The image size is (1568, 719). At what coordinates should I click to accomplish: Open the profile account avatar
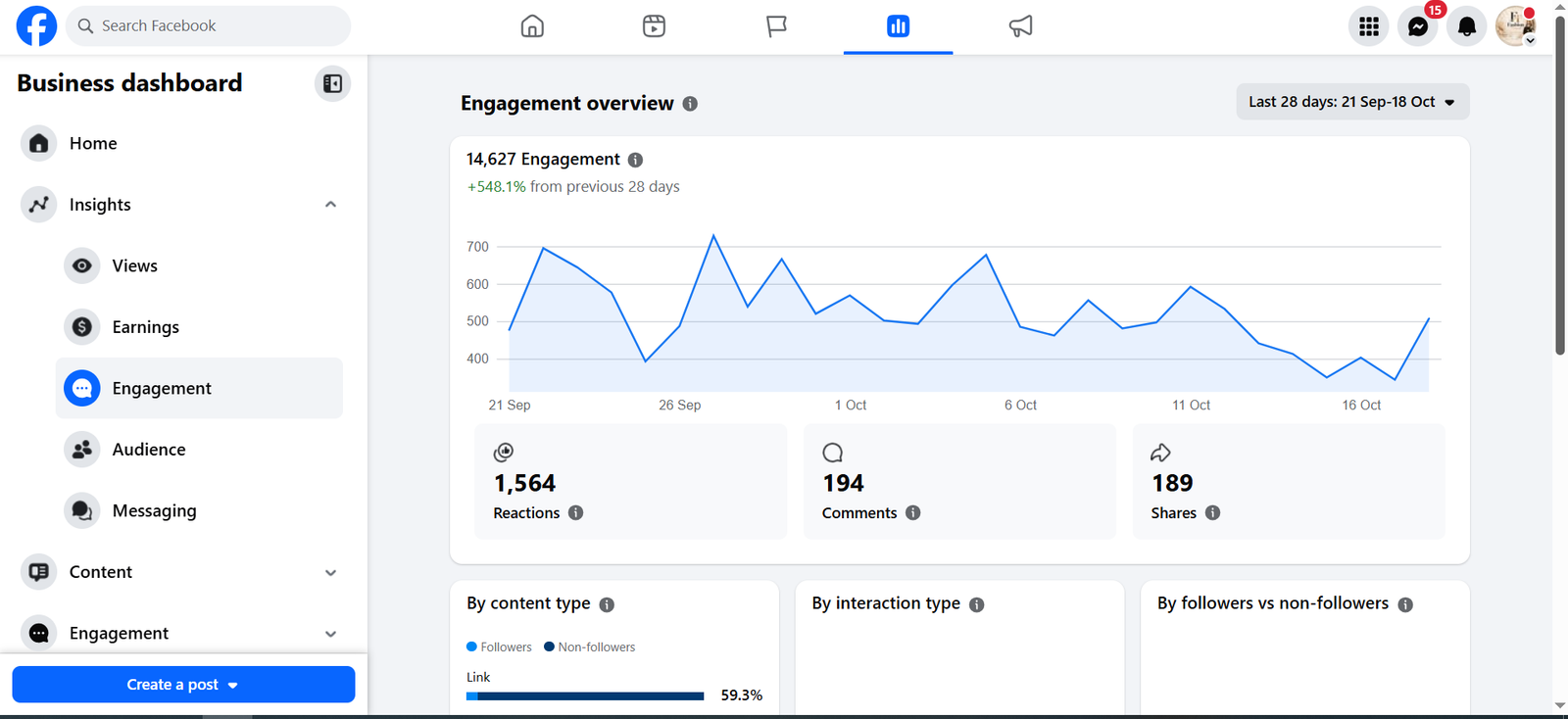pos(1516,26)
